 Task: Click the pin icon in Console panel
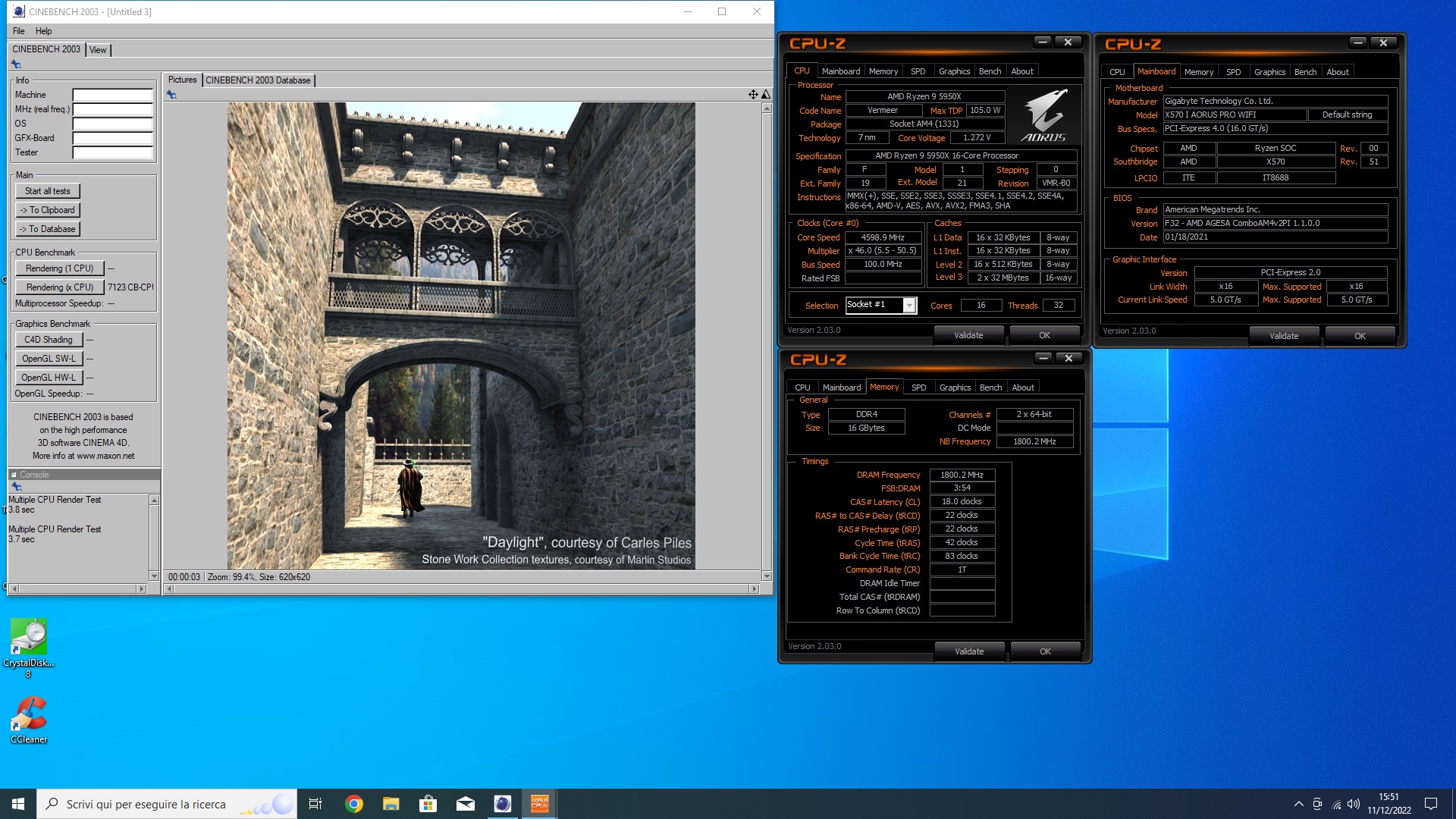pyautogui.click(x=16, y=487)
